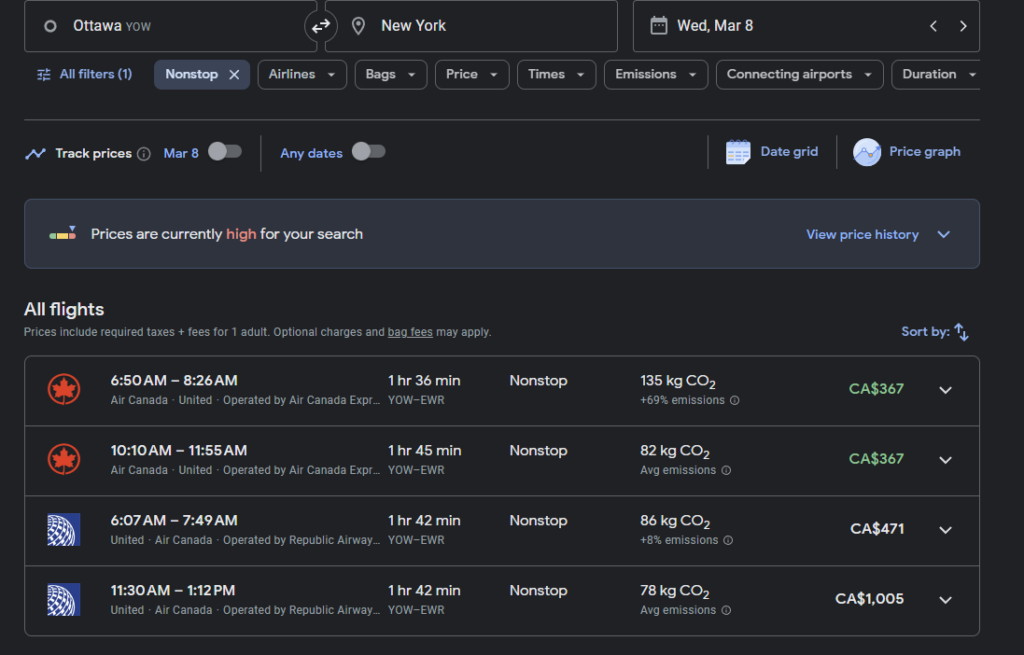The image size is (1024, 655).
Task: Click the New York destination field
Action: click(x=470, y=26)
